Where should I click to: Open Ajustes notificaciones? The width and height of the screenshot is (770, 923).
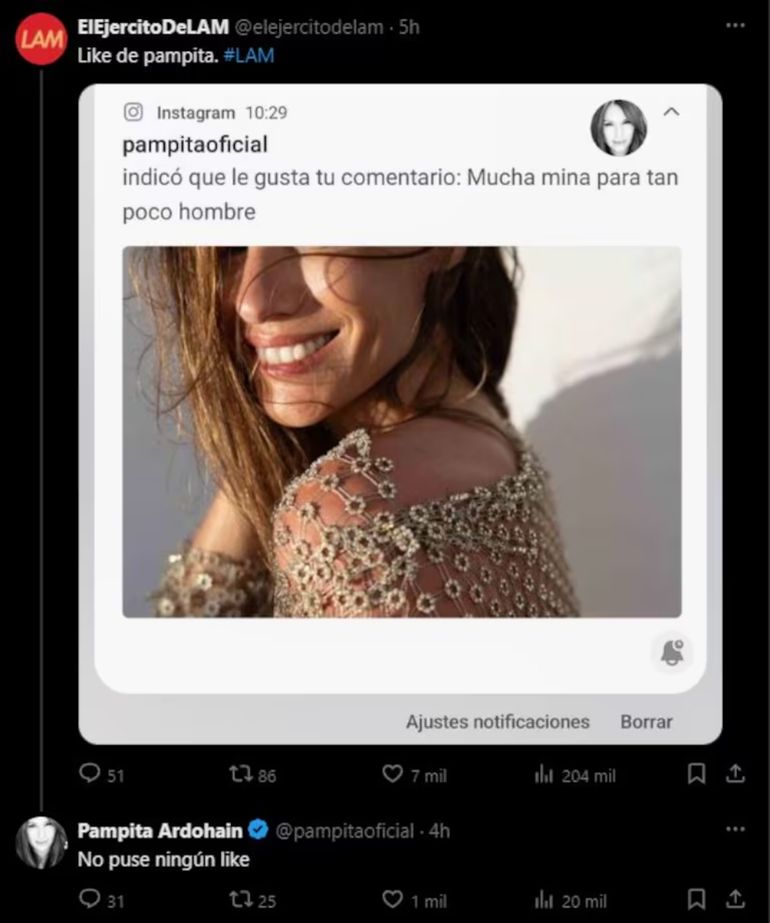pyautogui.click(x=496, y=720)
